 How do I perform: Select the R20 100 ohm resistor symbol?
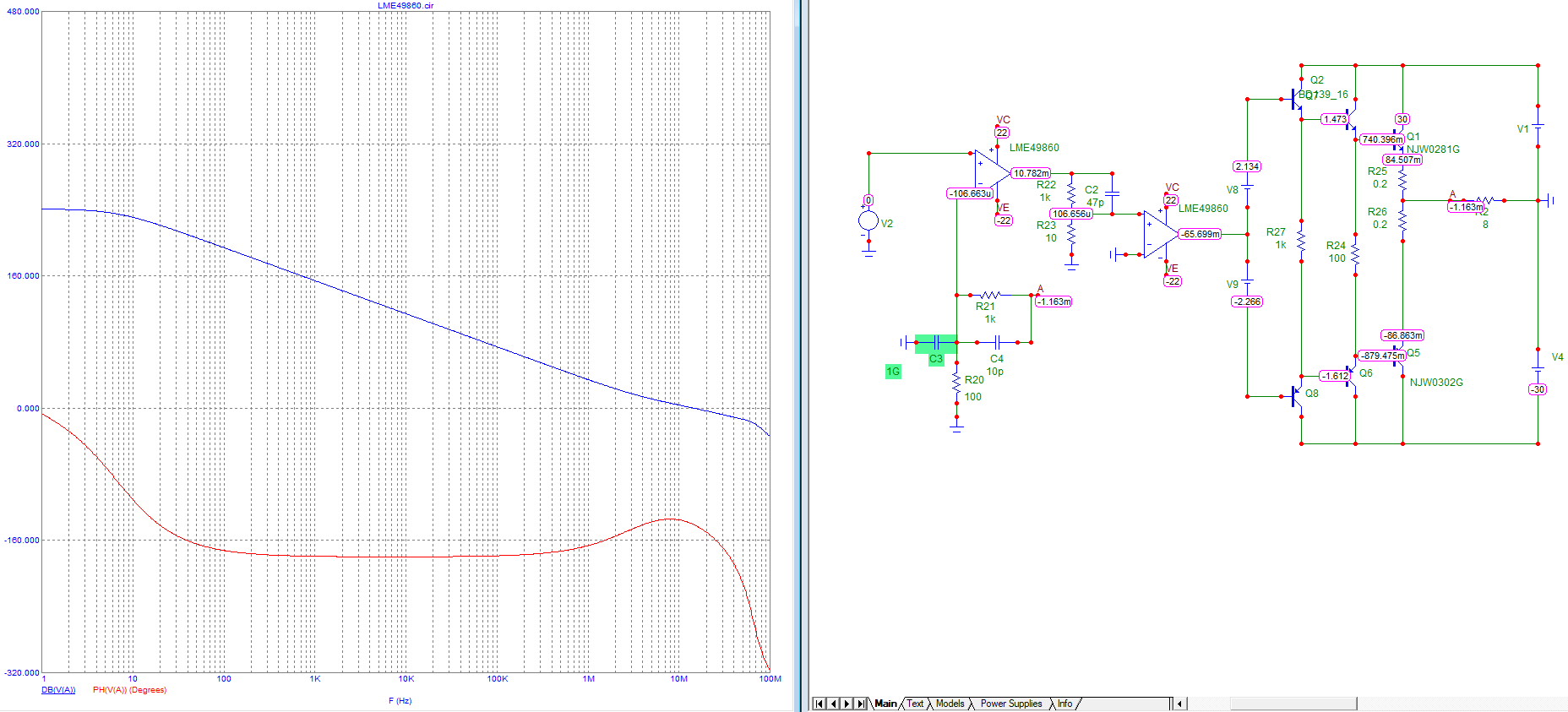coord(956,383)
